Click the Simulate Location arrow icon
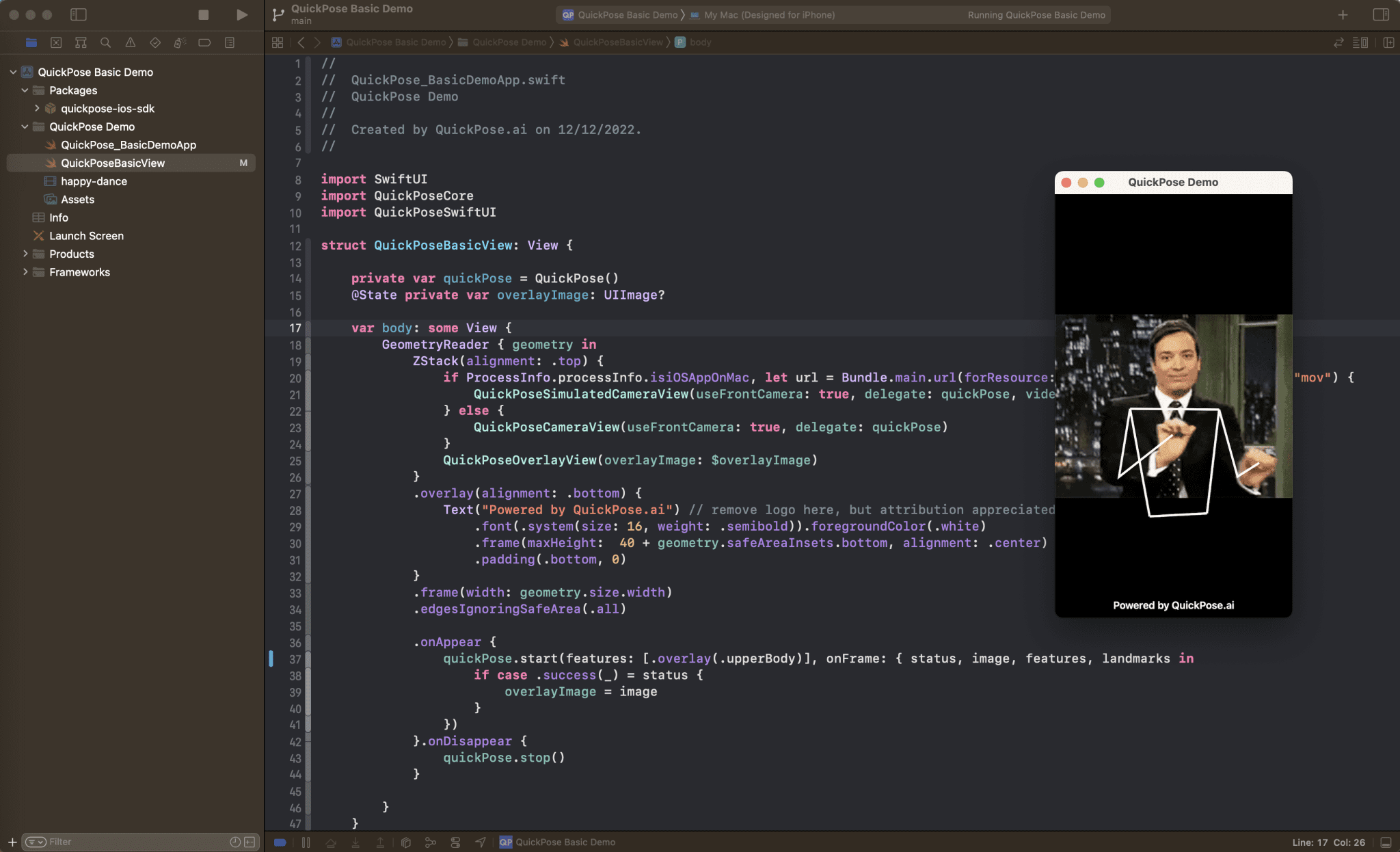This screenshot has height=852, width=1400. point(481,842)
